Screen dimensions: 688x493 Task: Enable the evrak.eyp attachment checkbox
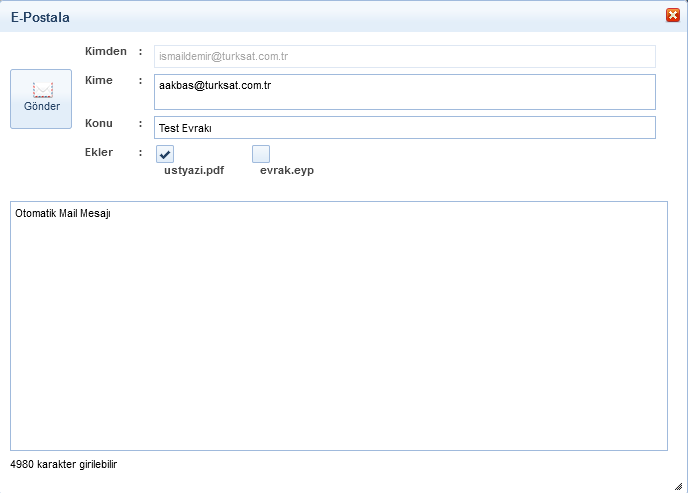[x=261, y=153]
